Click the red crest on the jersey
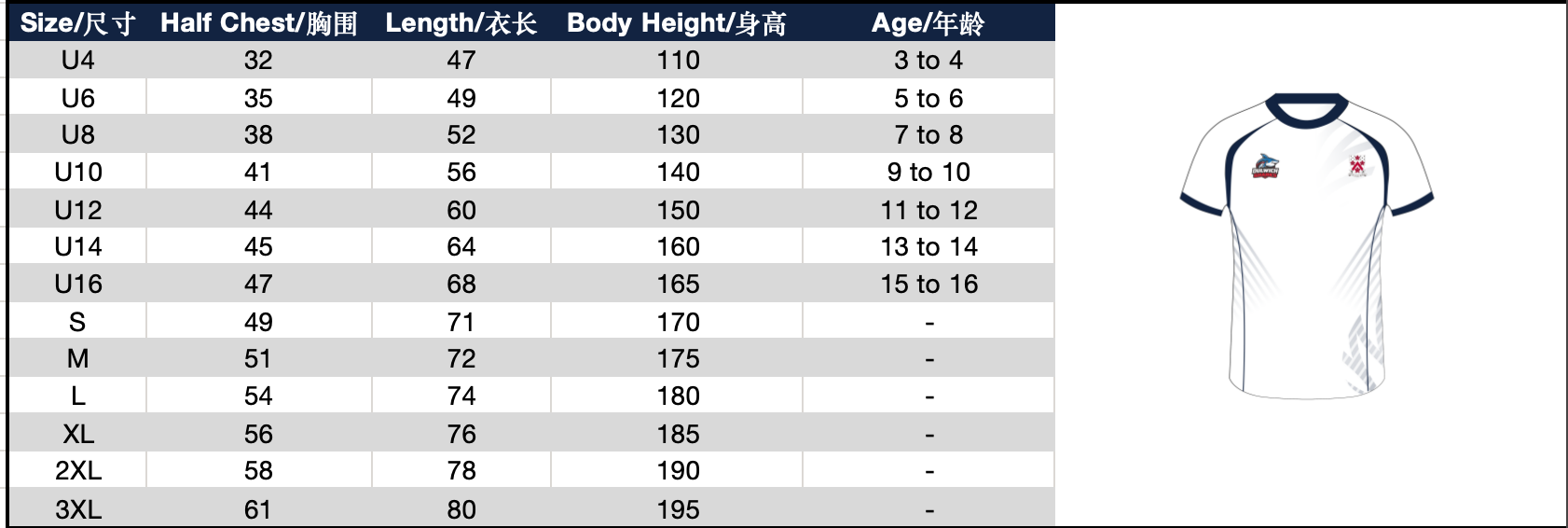Image resolution: width=1568 pixels, height=528 pixels. pos(1357,166)
